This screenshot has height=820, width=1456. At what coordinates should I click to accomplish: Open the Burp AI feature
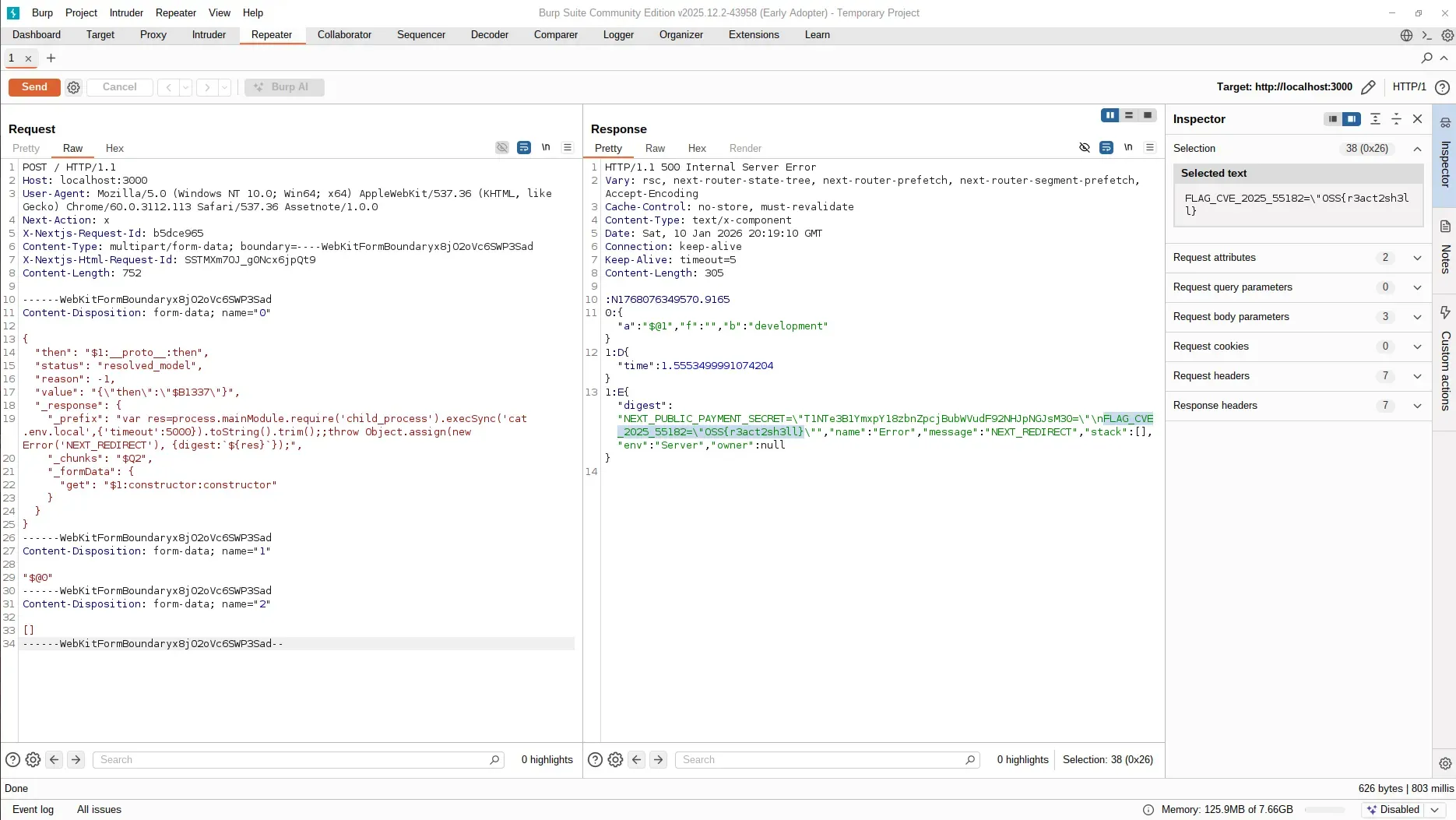pyautogui.click(x=284, y=86)
